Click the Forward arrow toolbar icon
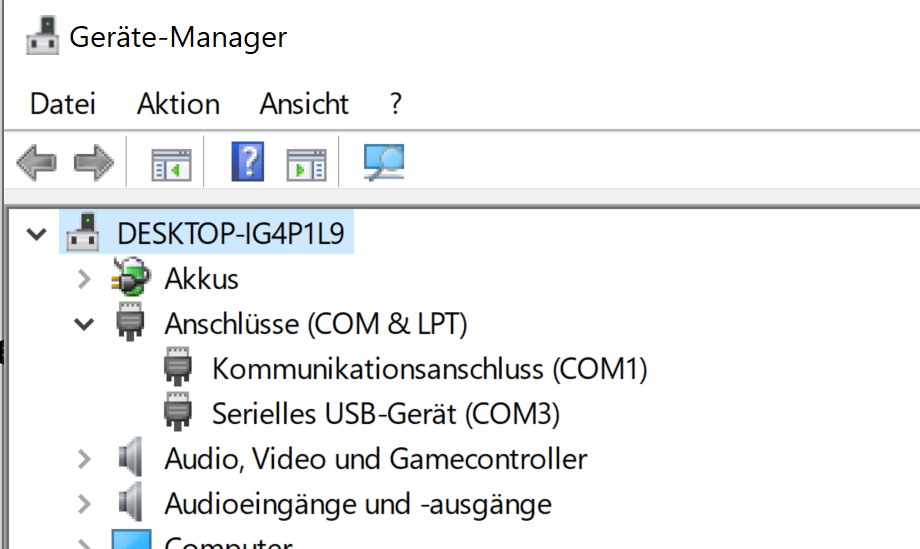Viewport: 920px width, 549px height. click(94, 162)
